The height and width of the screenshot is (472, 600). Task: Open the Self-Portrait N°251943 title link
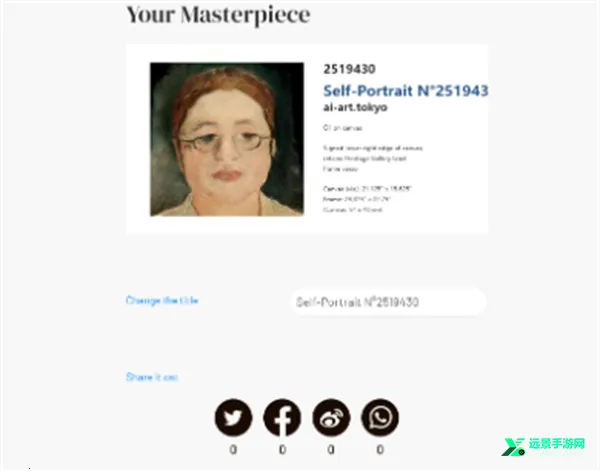tap(406, 91)
